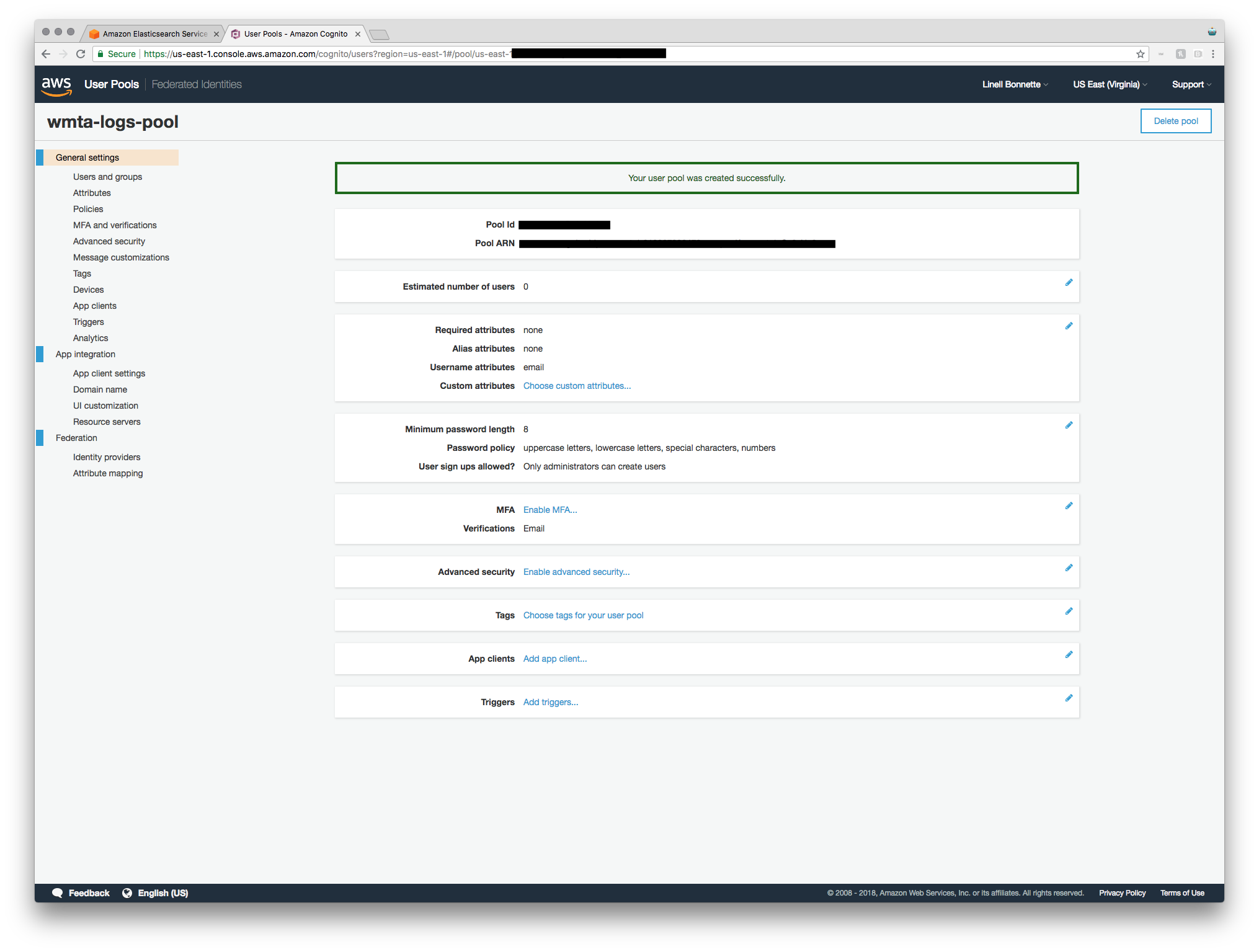The image size is (1259, 952).
Task: Click pencil icon in App clients row
Action: pyautogui.click(x=1069, y=655)
